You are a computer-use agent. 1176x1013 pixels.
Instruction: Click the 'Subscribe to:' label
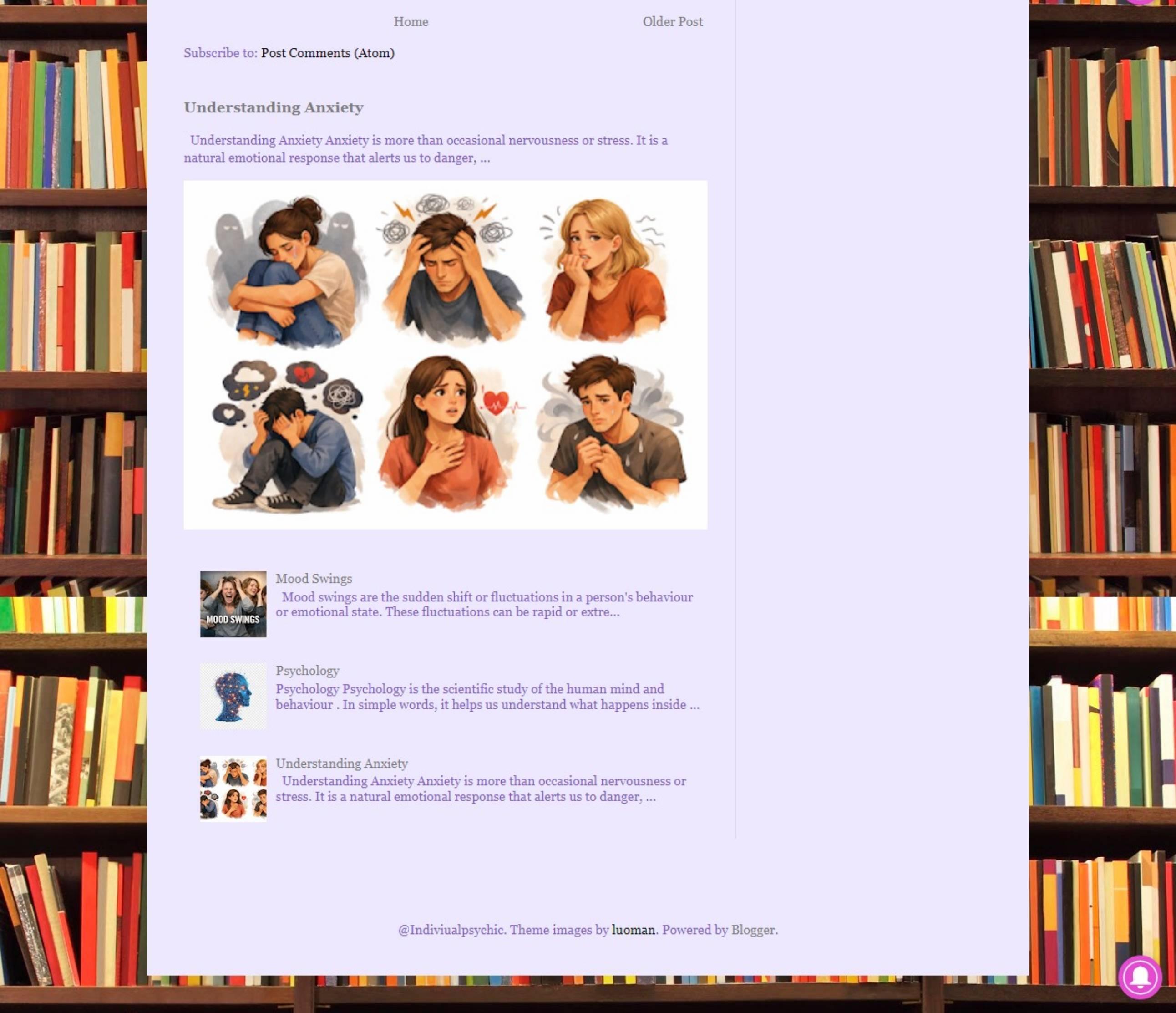coord(220,53)
